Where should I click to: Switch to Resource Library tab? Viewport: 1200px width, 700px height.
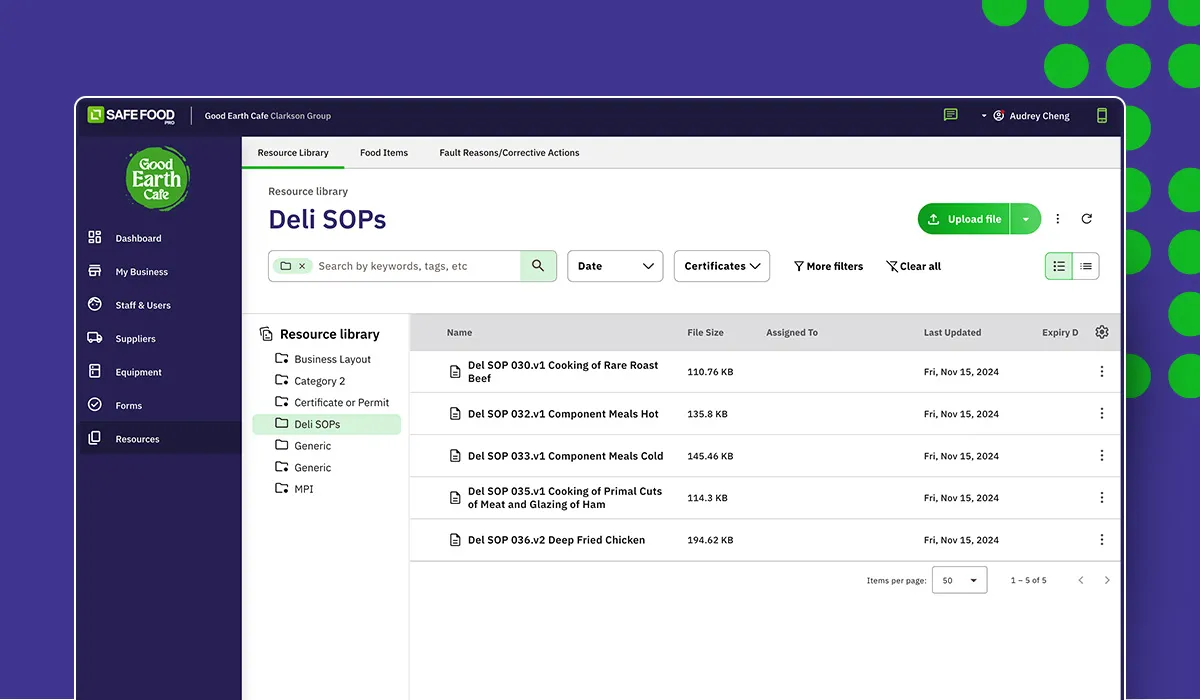pyautogui.click(x=293, y=153)
